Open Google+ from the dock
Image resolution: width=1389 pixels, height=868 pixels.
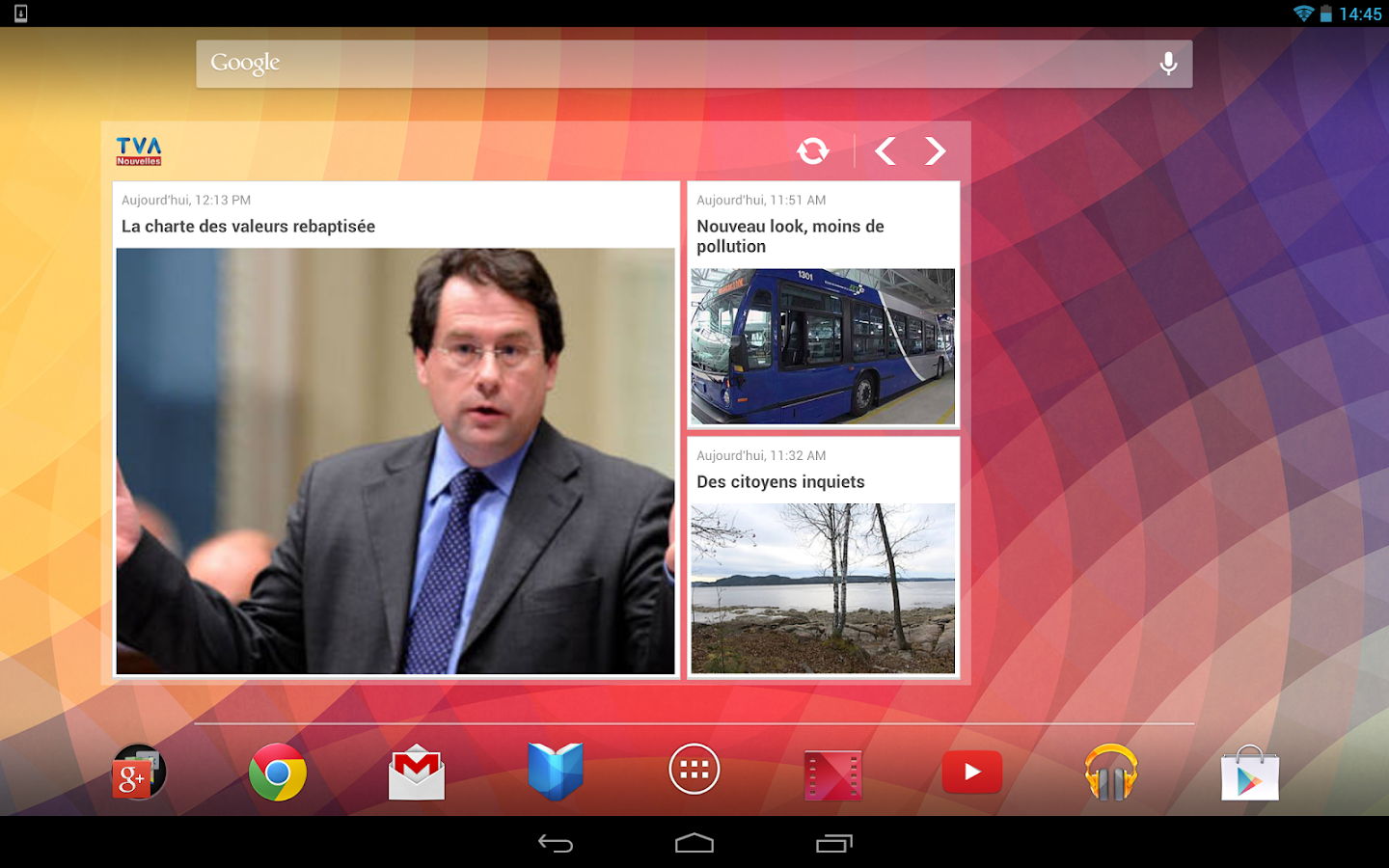[x=138, y=772]
